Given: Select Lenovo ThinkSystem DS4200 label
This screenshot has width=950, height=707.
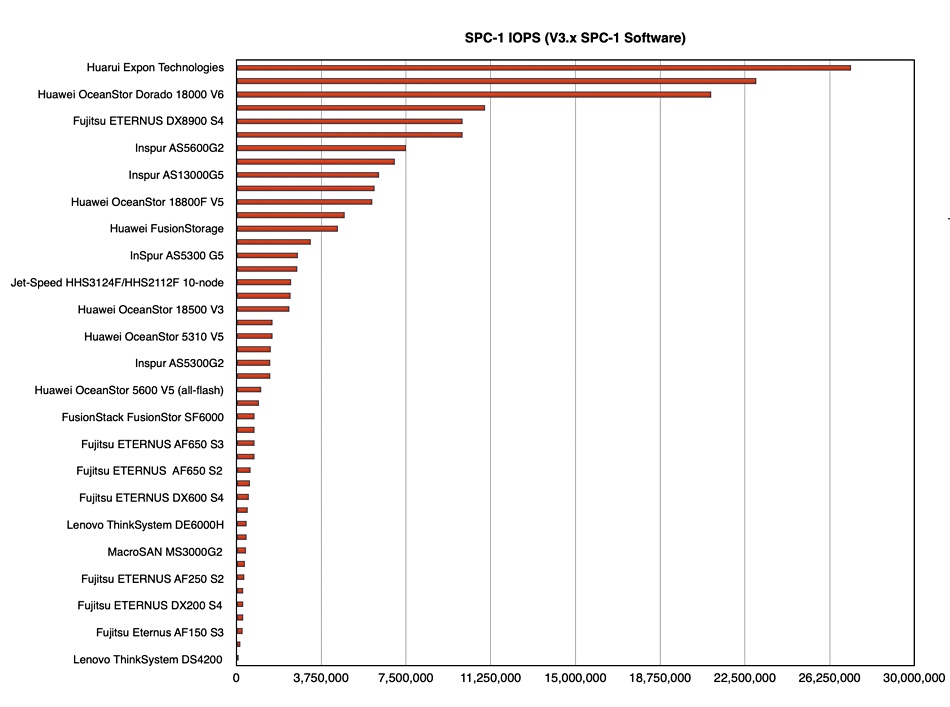Looking at the screenshot, I should pos(148,659).
